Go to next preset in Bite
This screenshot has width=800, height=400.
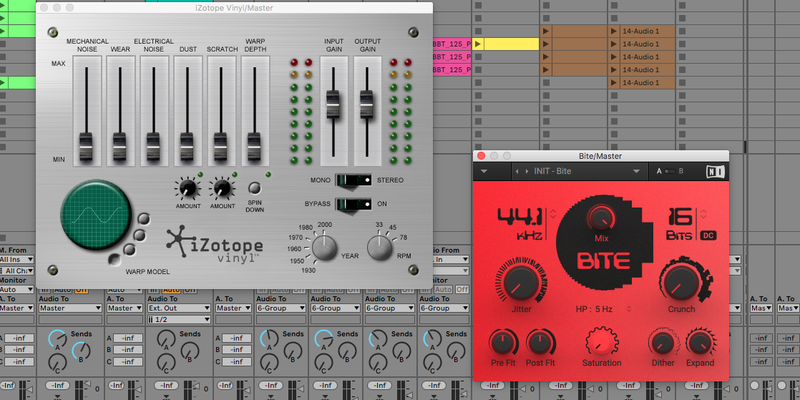pyautogui.click(x=527, y=171)
